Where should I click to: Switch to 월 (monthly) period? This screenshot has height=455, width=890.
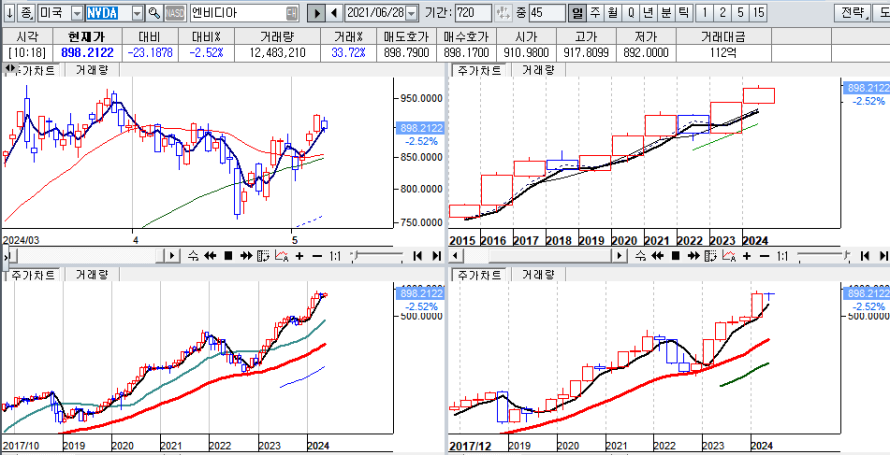tap(612, 13)
